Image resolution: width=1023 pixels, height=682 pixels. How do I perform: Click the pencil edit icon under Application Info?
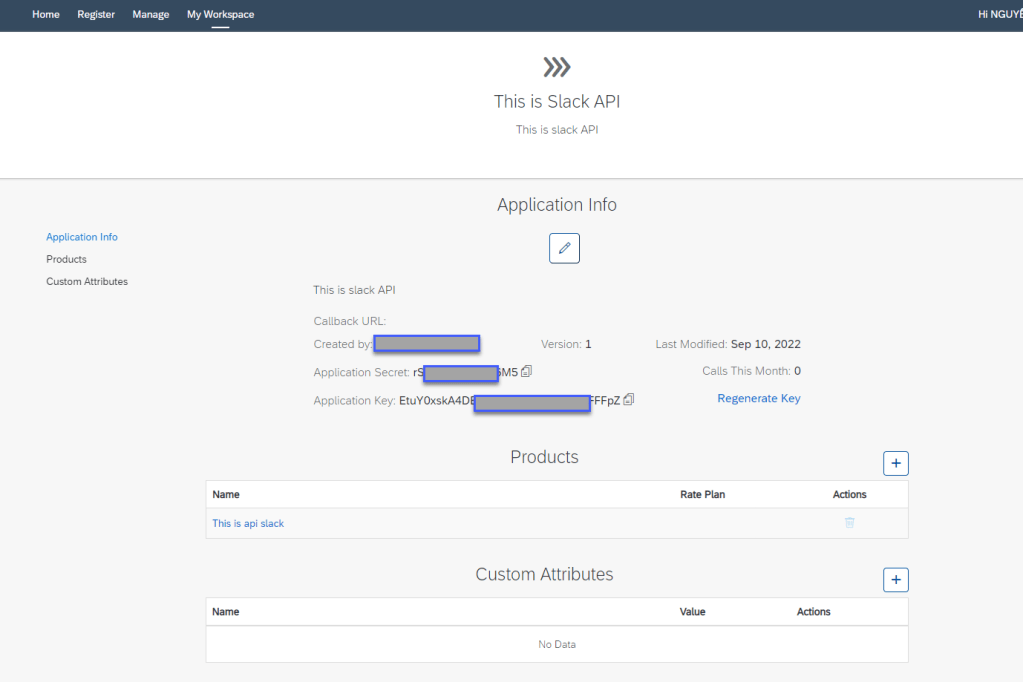coord(564,248)
